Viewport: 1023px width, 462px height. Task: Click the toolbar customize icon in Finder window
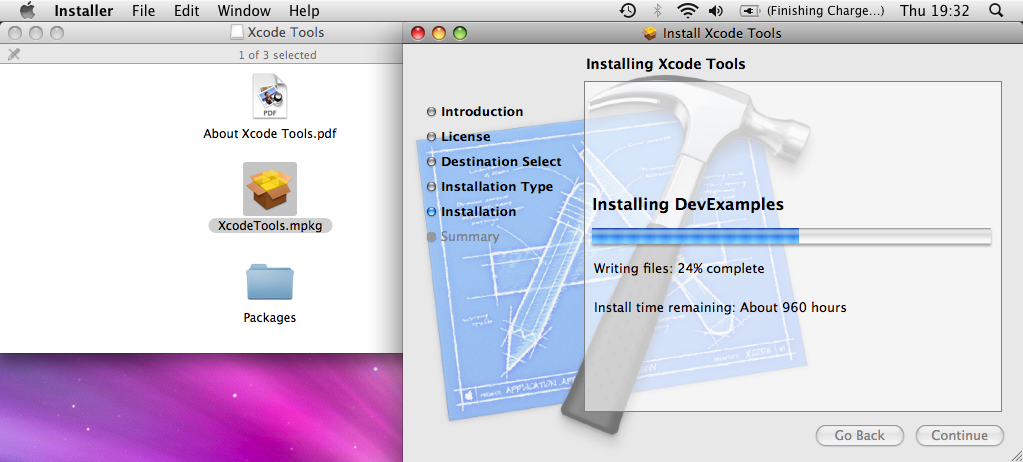click(14, 54)
